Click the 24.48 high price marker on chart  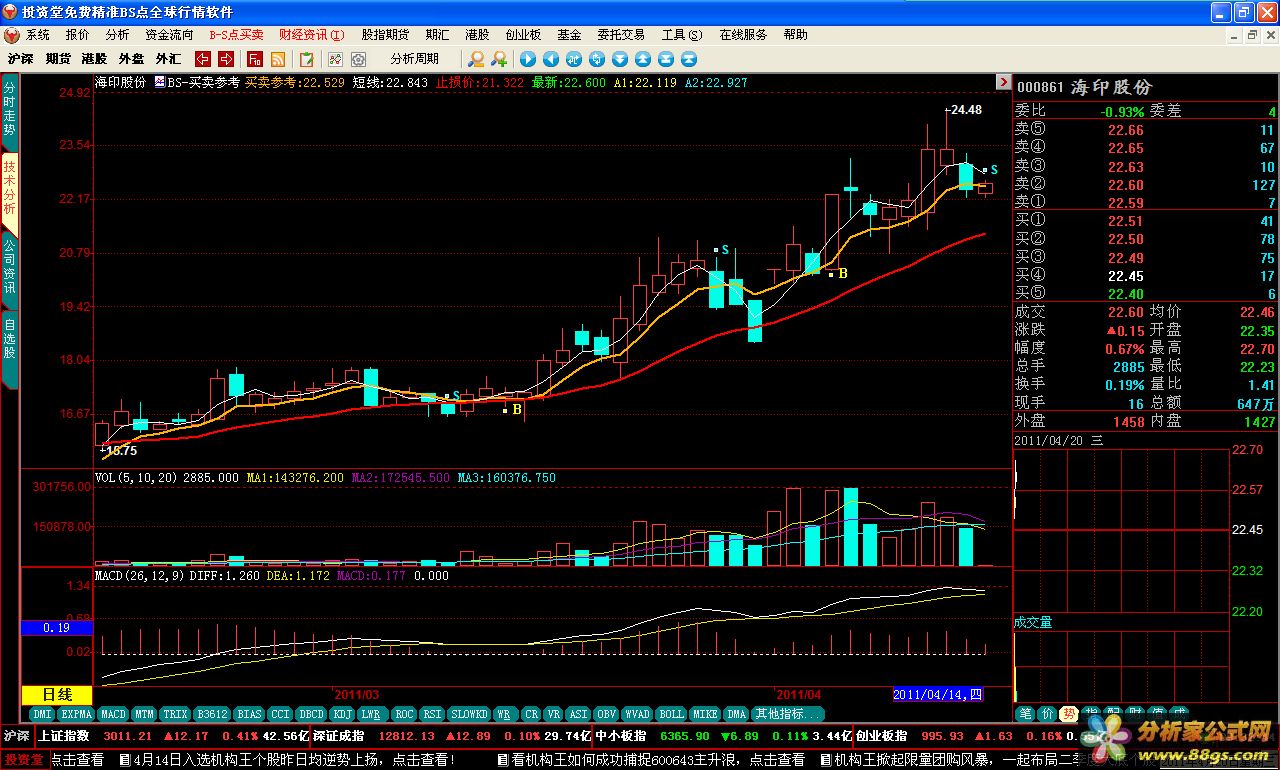tap(964, 110)
